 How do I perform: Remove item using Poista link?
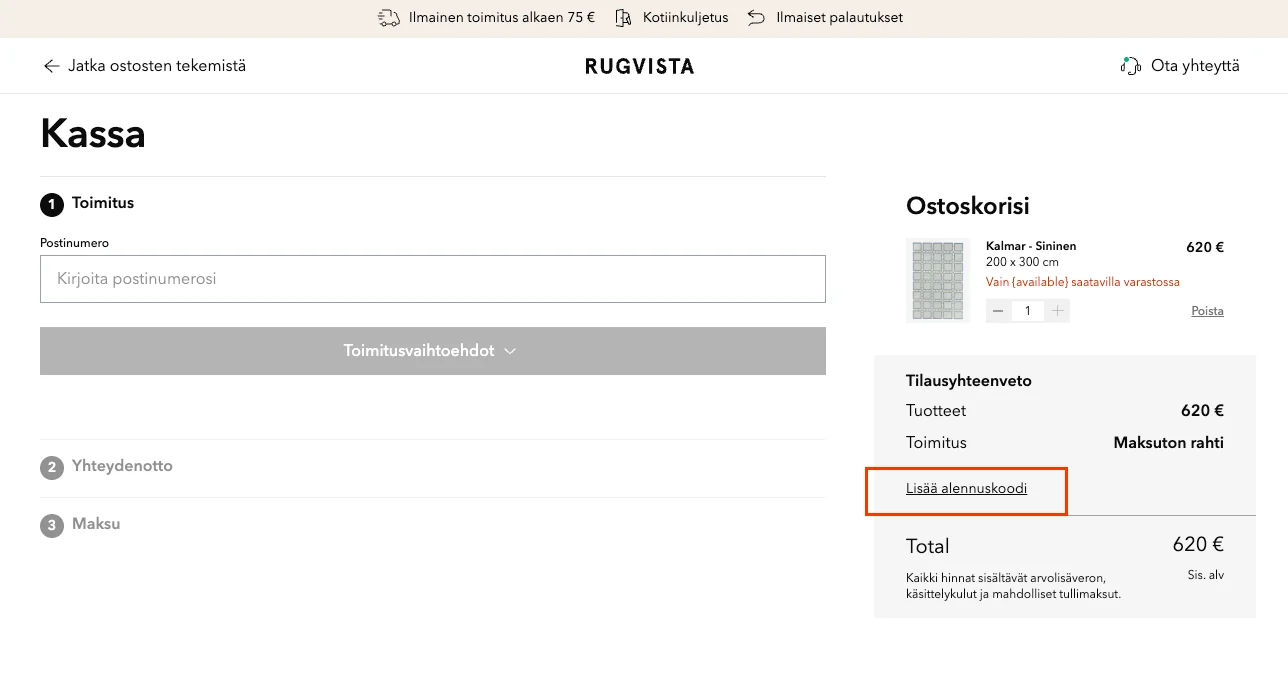[1207, 311]
